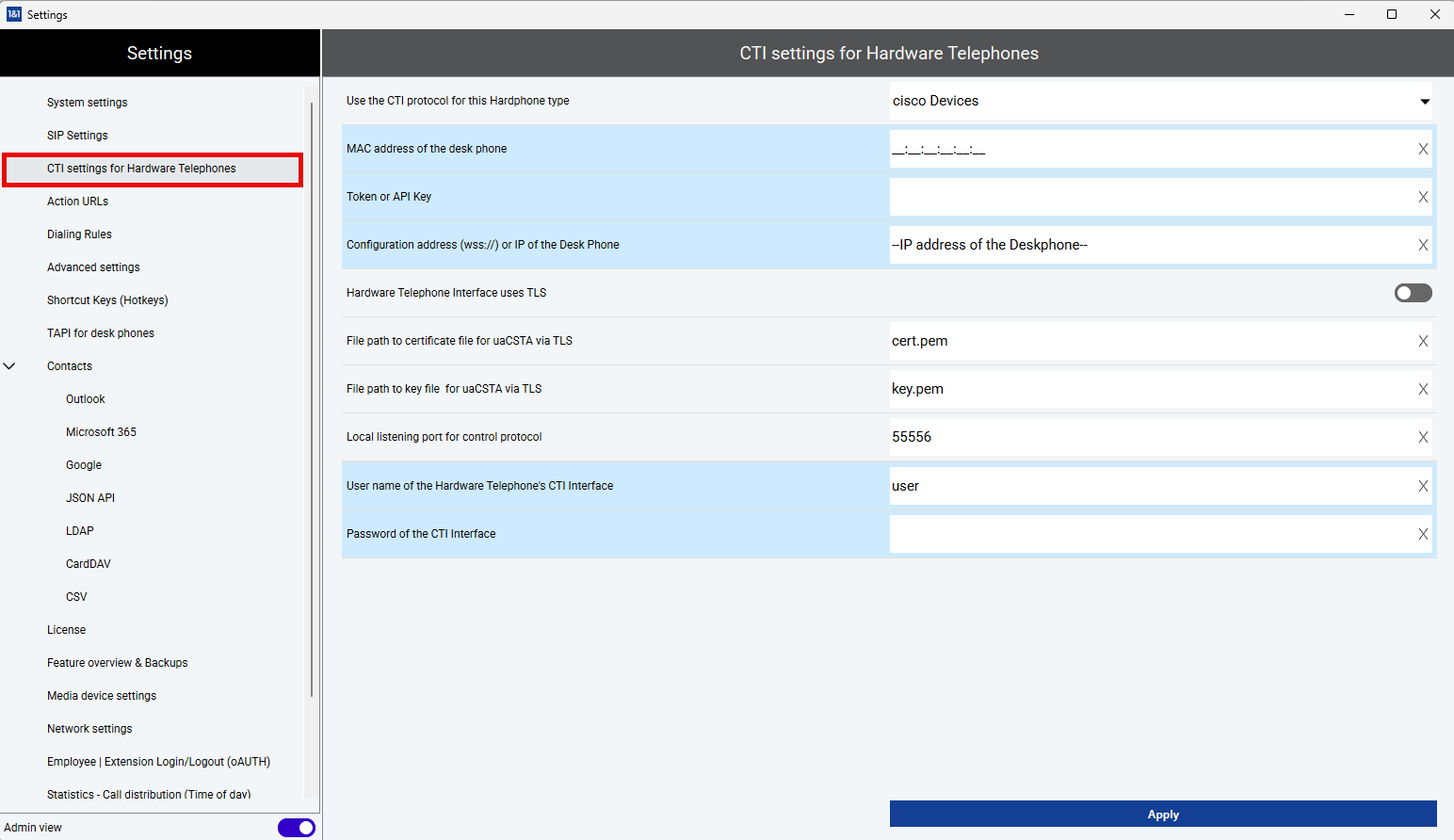This screenshot has width=1454, height=840.
Task: Clear the Desk Phone IP address field
Action: [1423, 245]
